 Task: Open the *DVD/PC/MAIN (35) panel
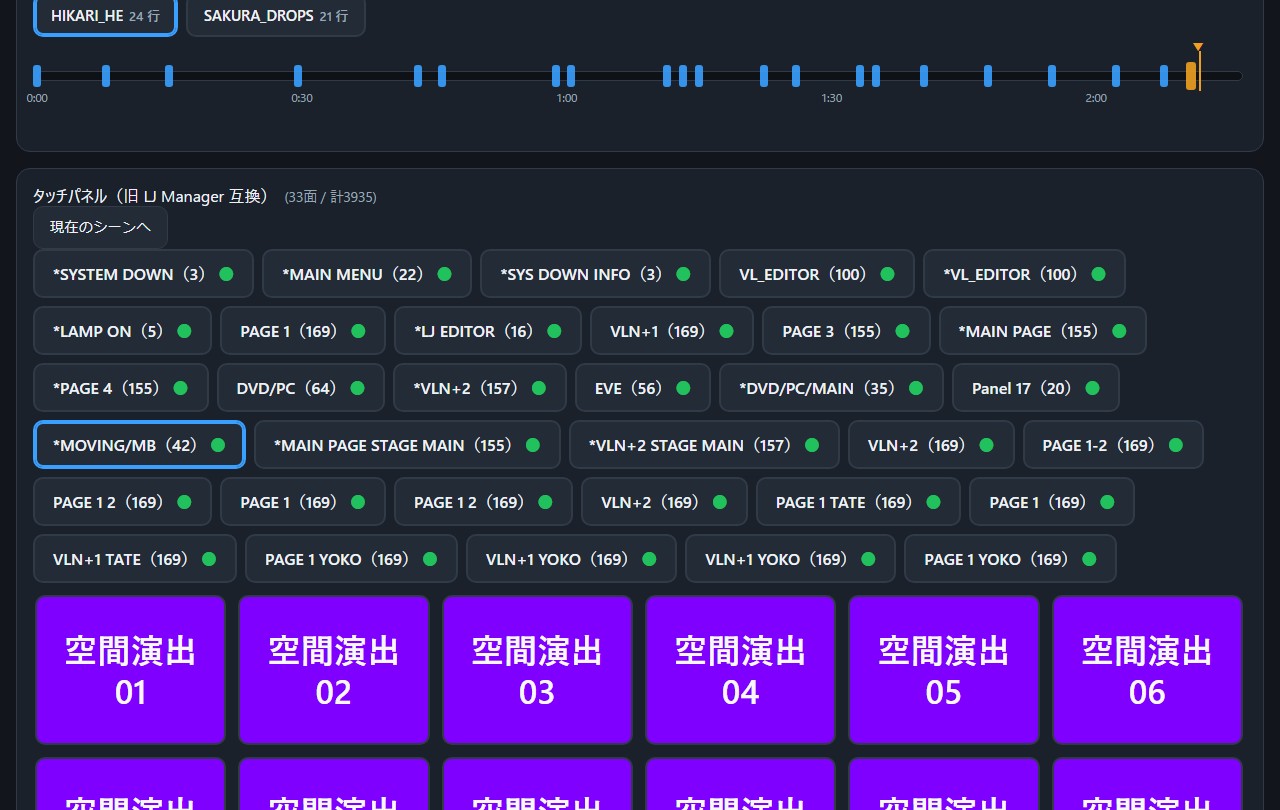click(x=831, y=388)
